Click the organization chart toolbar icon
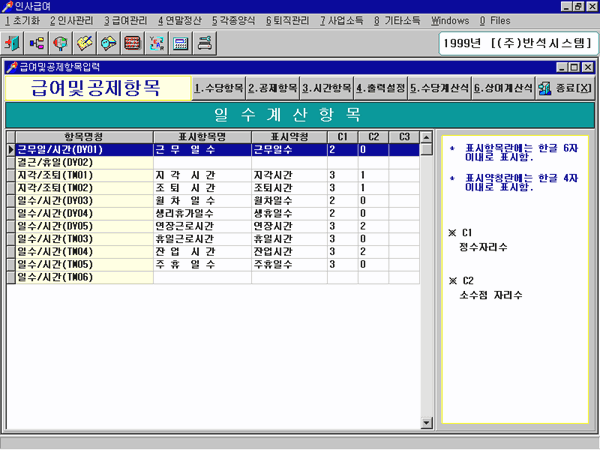 click(38, 44)
